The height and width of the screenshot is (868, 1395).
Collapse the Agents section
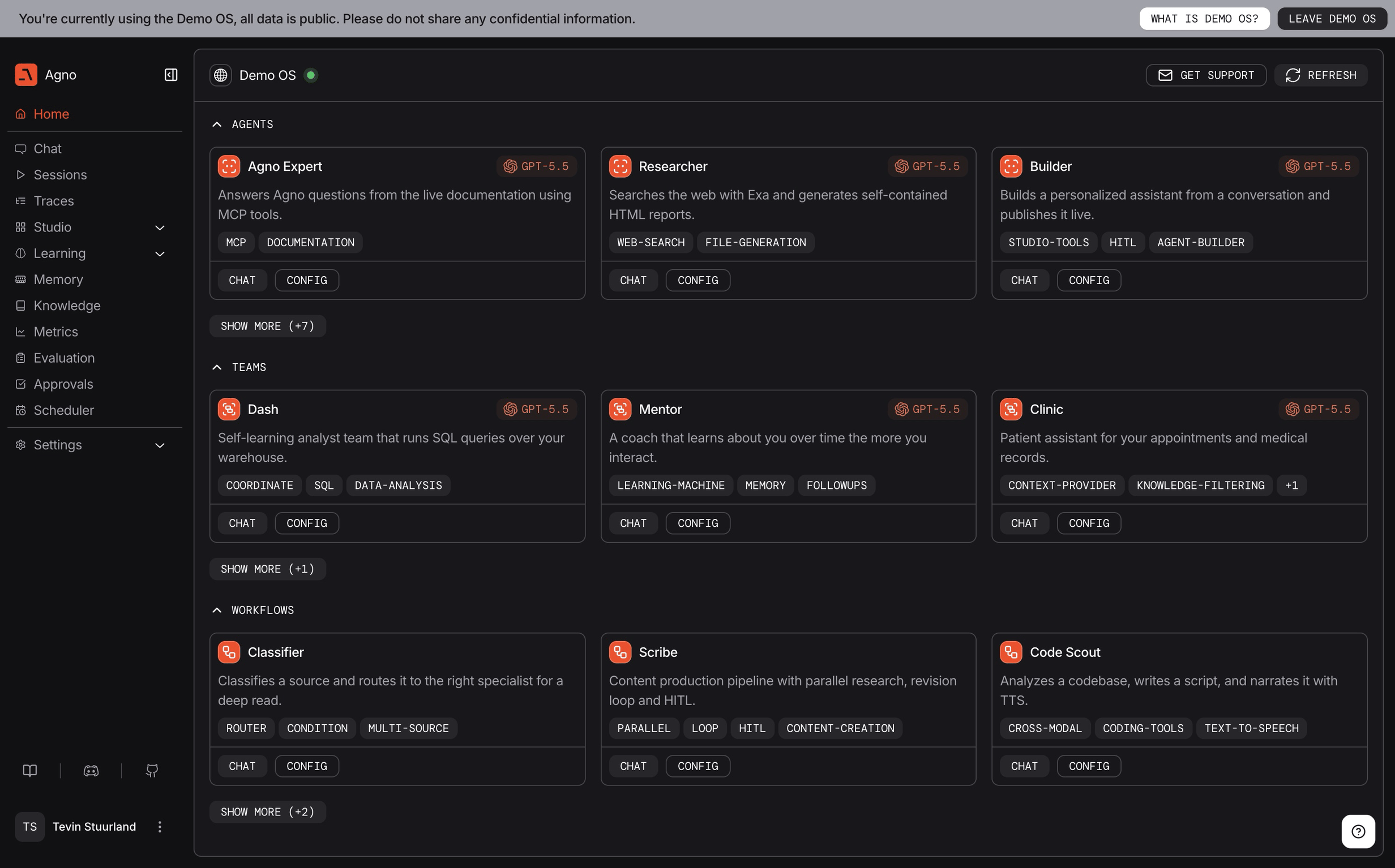[x=216, y=124]
